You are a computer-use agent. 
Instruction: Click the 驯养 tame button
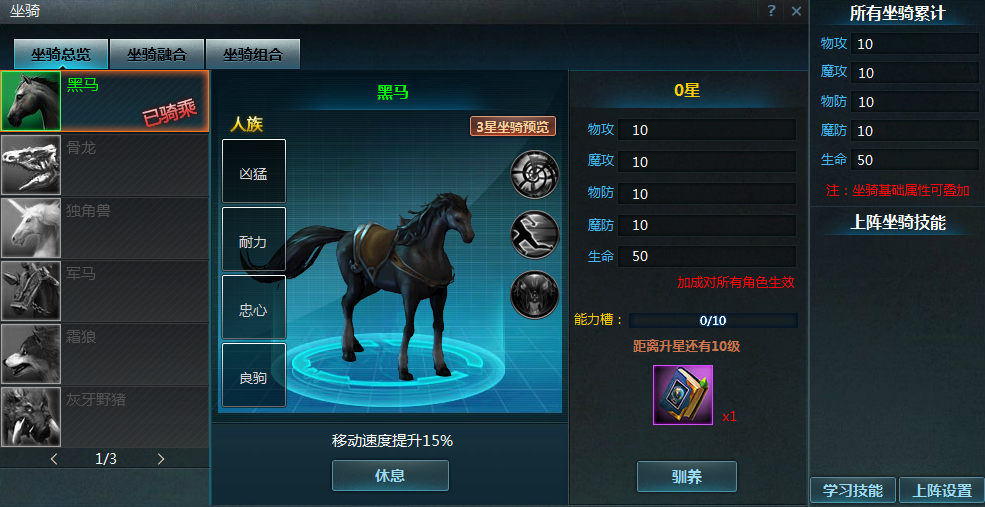pos(687,476)
